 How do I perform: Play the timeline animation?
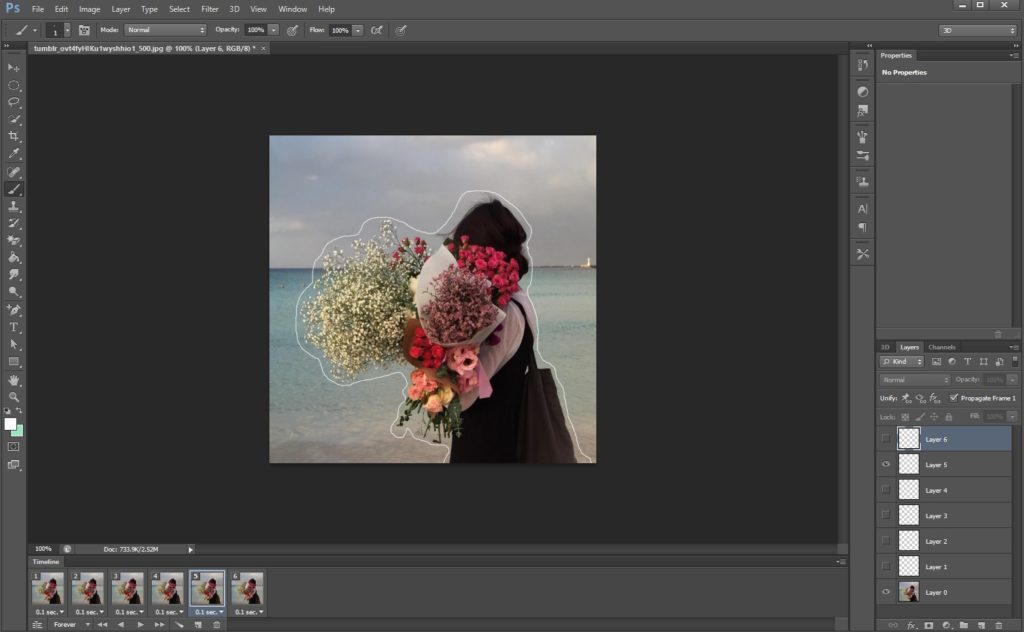(139, 624)
